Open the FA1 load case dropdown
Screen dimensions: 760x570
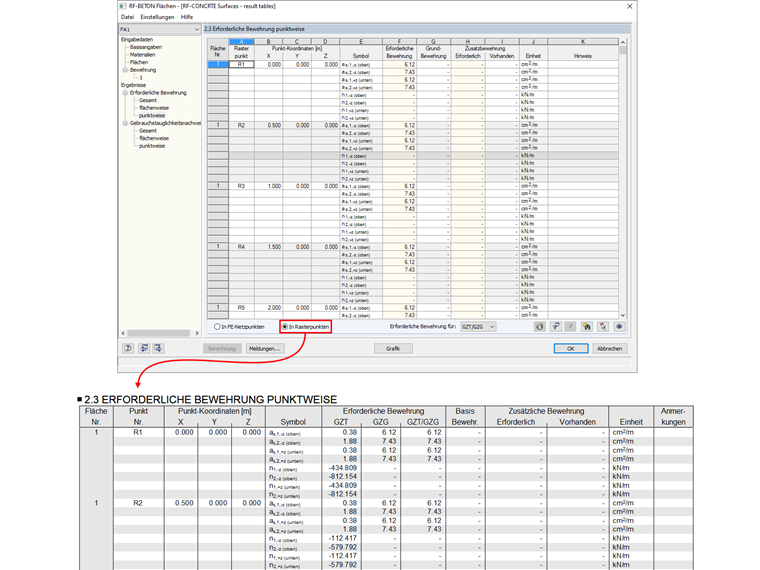(x=196, y=30)
